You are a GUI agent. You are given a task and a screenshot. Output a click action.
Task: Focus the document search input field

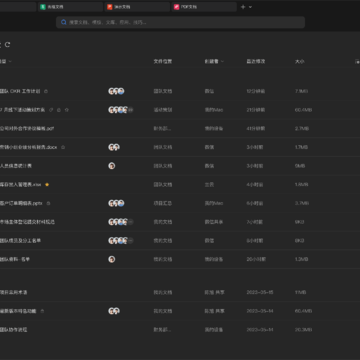click(x=180, y=22)
